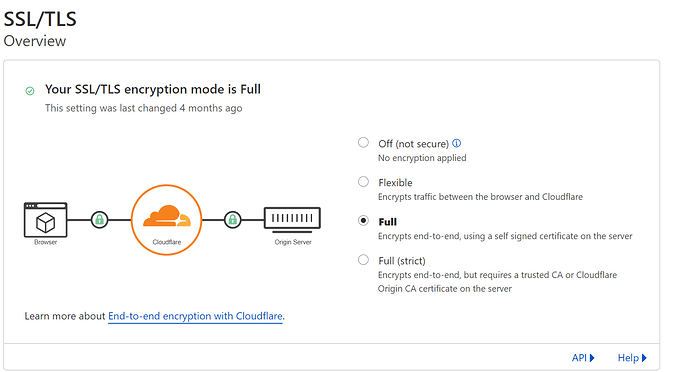Select the Full (strict) radio button
The image size is (690, 372).
click(363, 260)
